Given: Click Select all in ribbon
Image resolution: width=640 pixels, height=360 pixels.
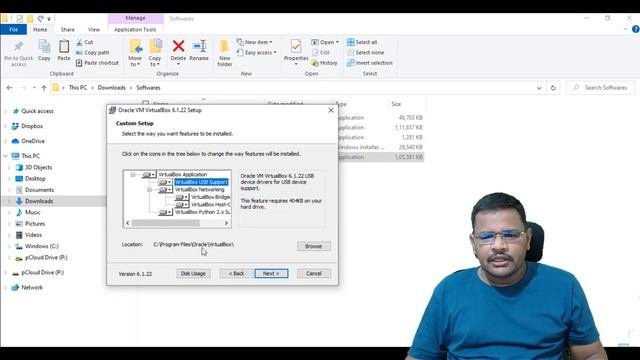Looking at the screenshot, I should (362, 42).
